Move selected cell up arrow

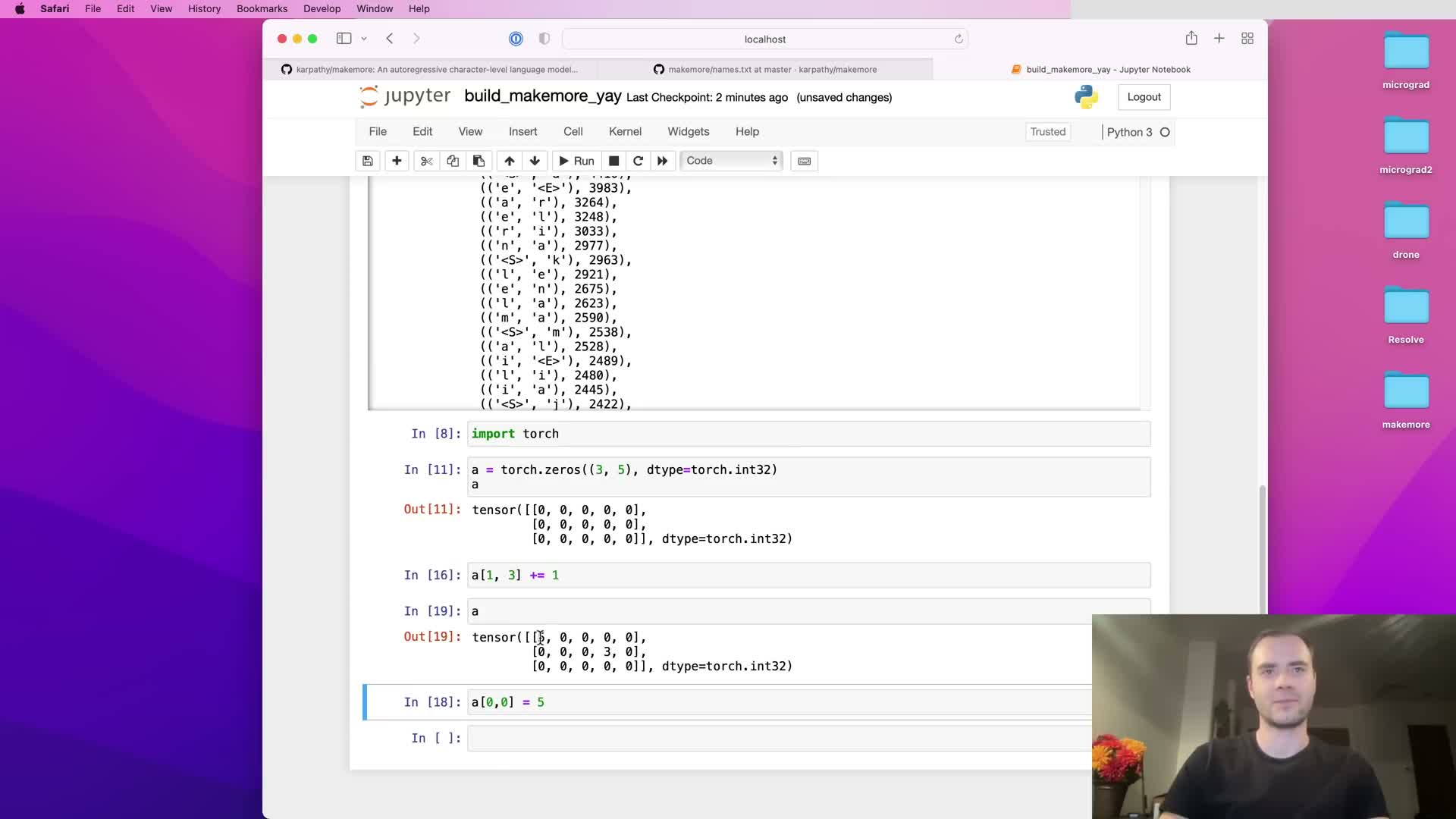pos(510,161)
